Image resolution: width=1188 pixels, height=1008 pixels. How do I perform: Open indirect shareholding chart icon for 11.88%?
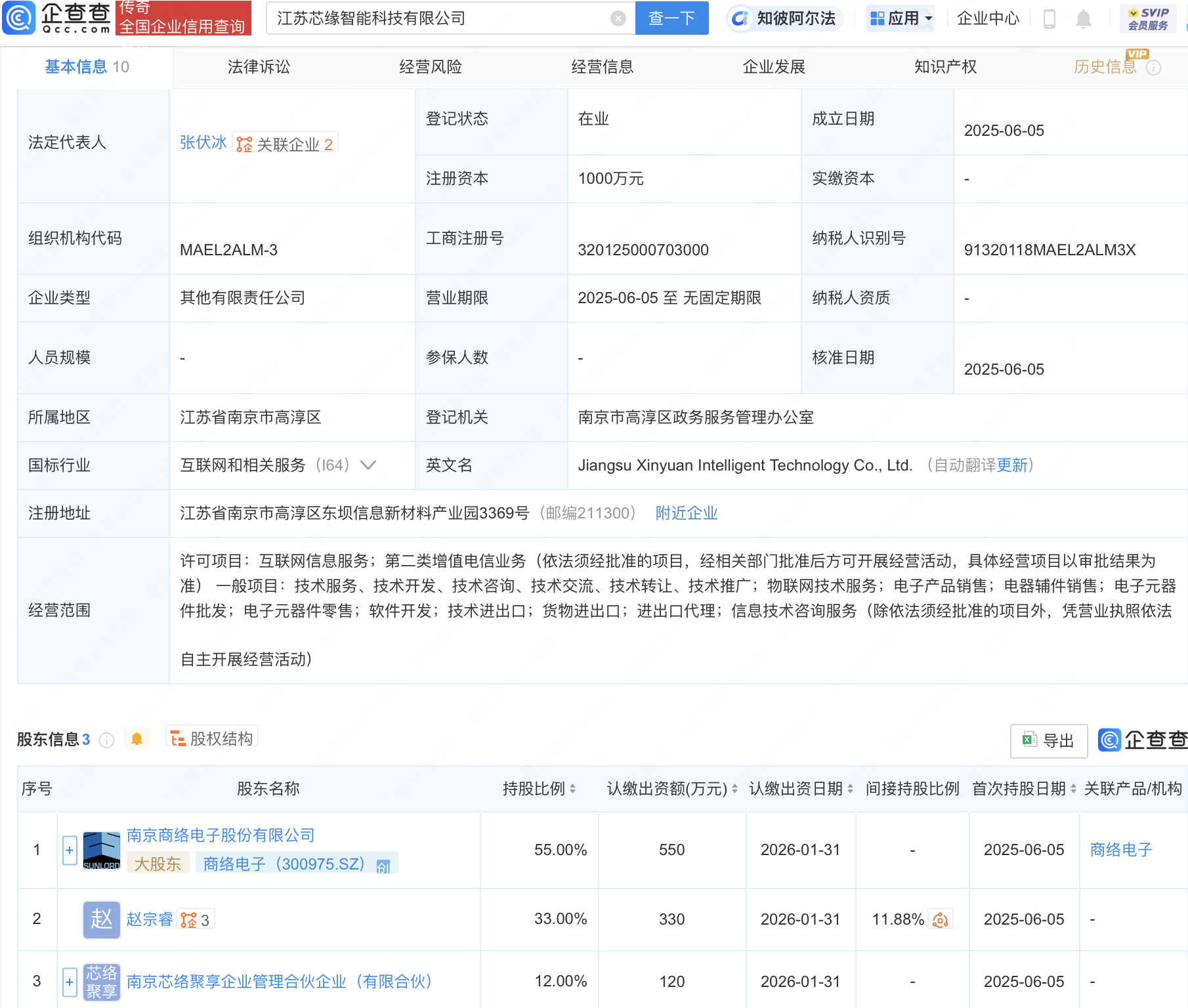941,920
